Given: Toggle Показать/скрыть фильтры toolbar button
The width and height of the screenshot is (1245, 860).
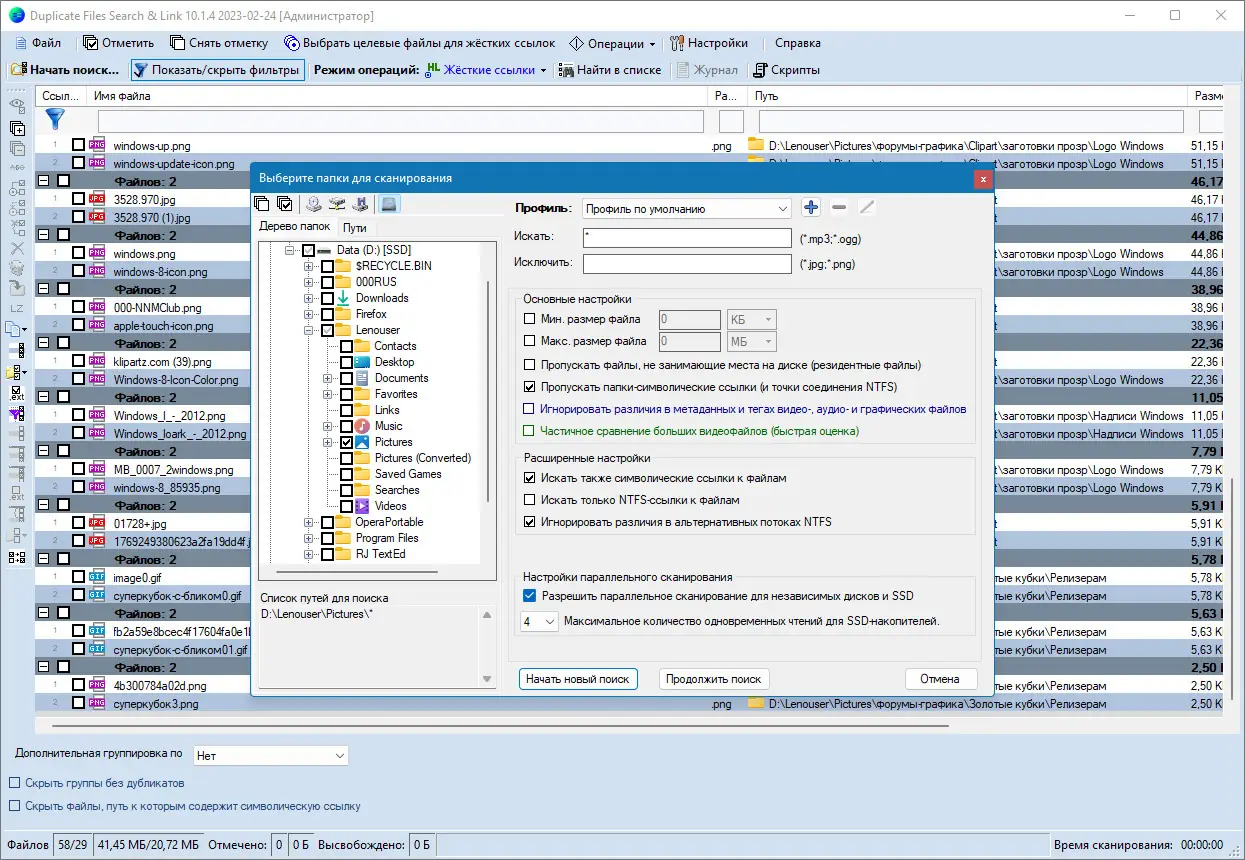Looking at the screenshot, I should coord(216,70).
